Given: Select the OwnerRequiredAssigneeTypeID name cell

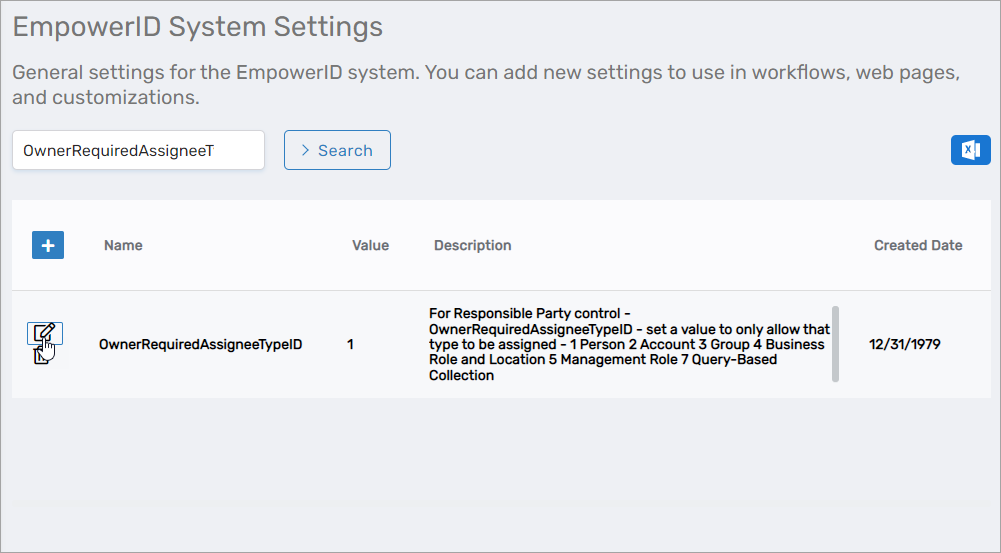Looking at the screenshot, I should click(200, 344).
